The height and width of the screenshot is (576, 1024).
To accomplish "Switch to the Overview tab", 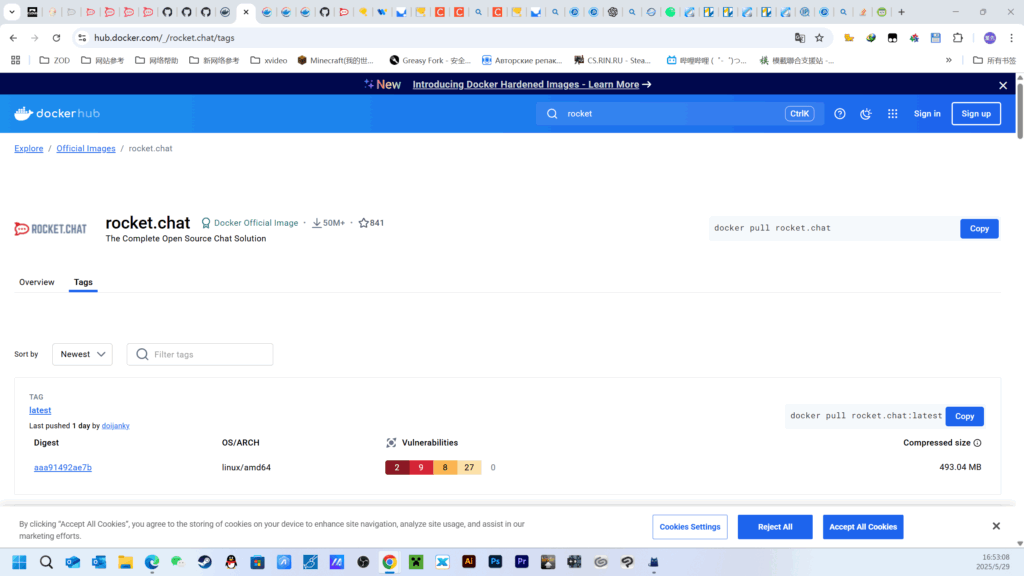I will (x=37, y=282).
